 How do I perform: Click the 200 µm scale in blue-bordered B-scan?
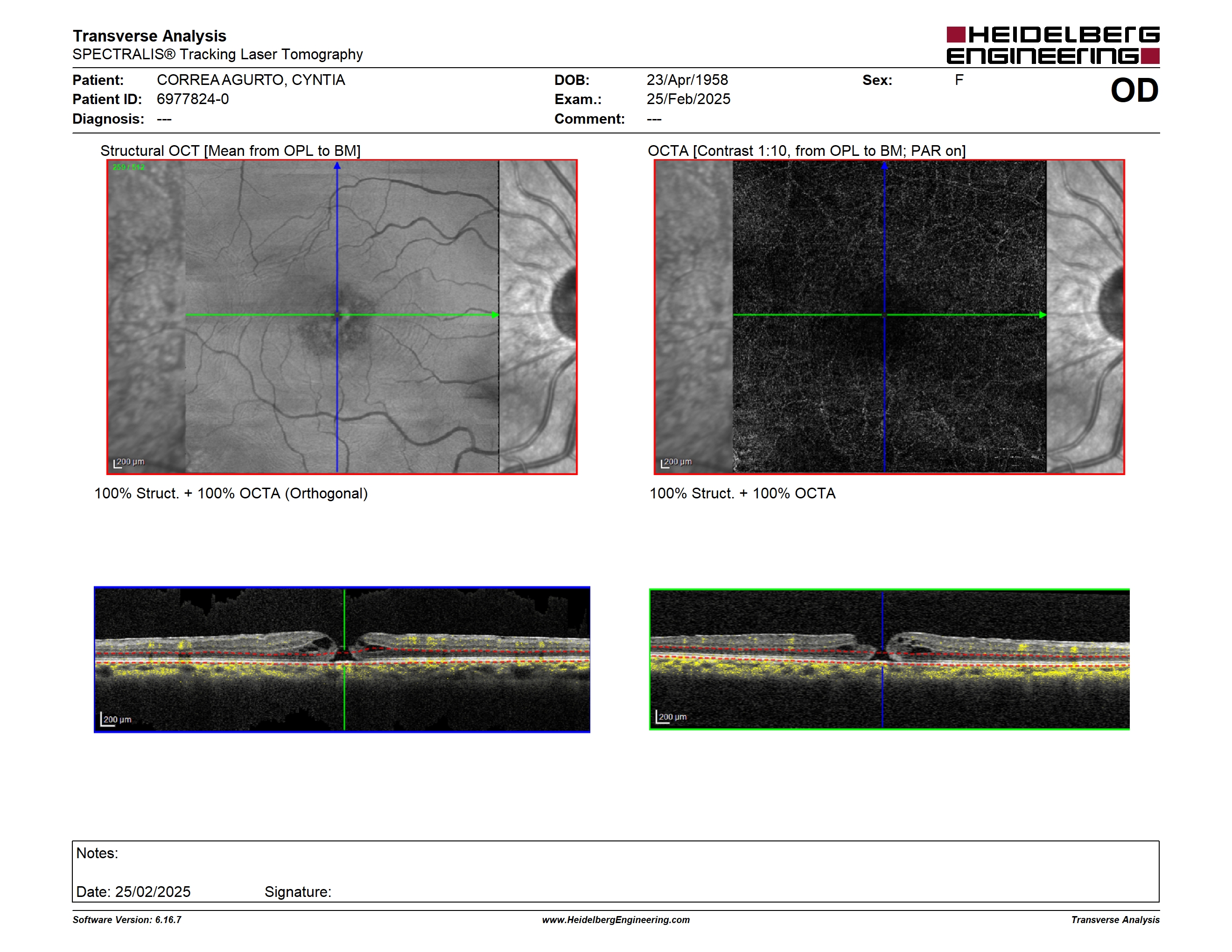tap(116, 720)
